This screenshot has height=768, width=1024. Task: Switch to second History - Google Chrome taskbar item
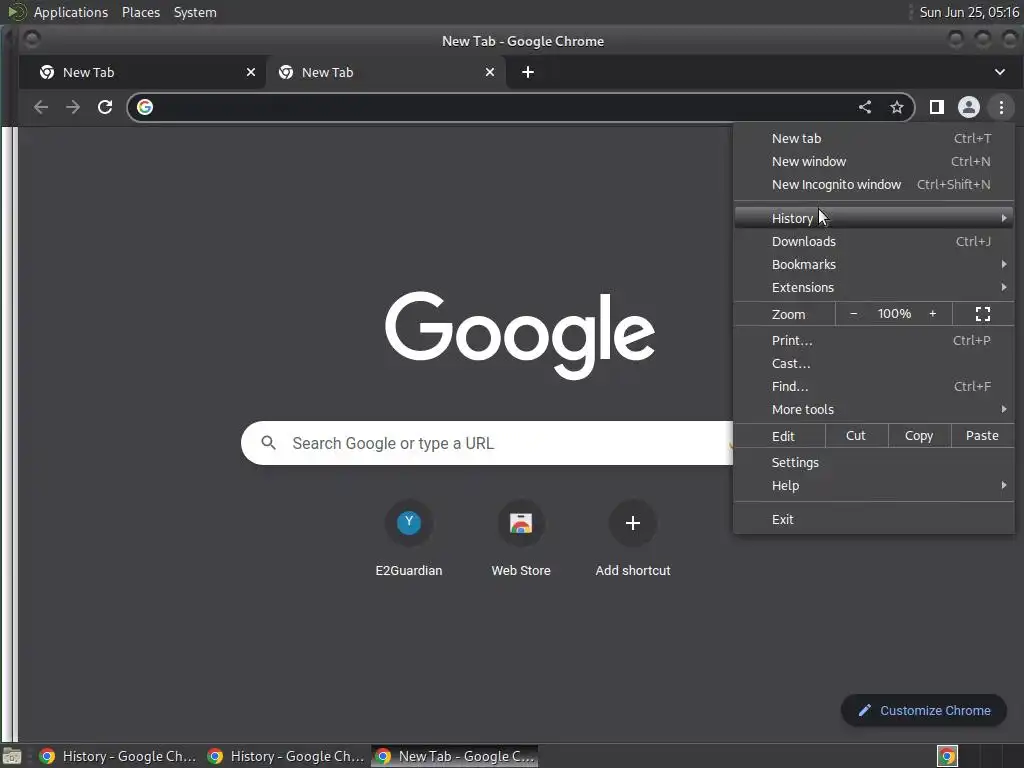click(286, 756)
